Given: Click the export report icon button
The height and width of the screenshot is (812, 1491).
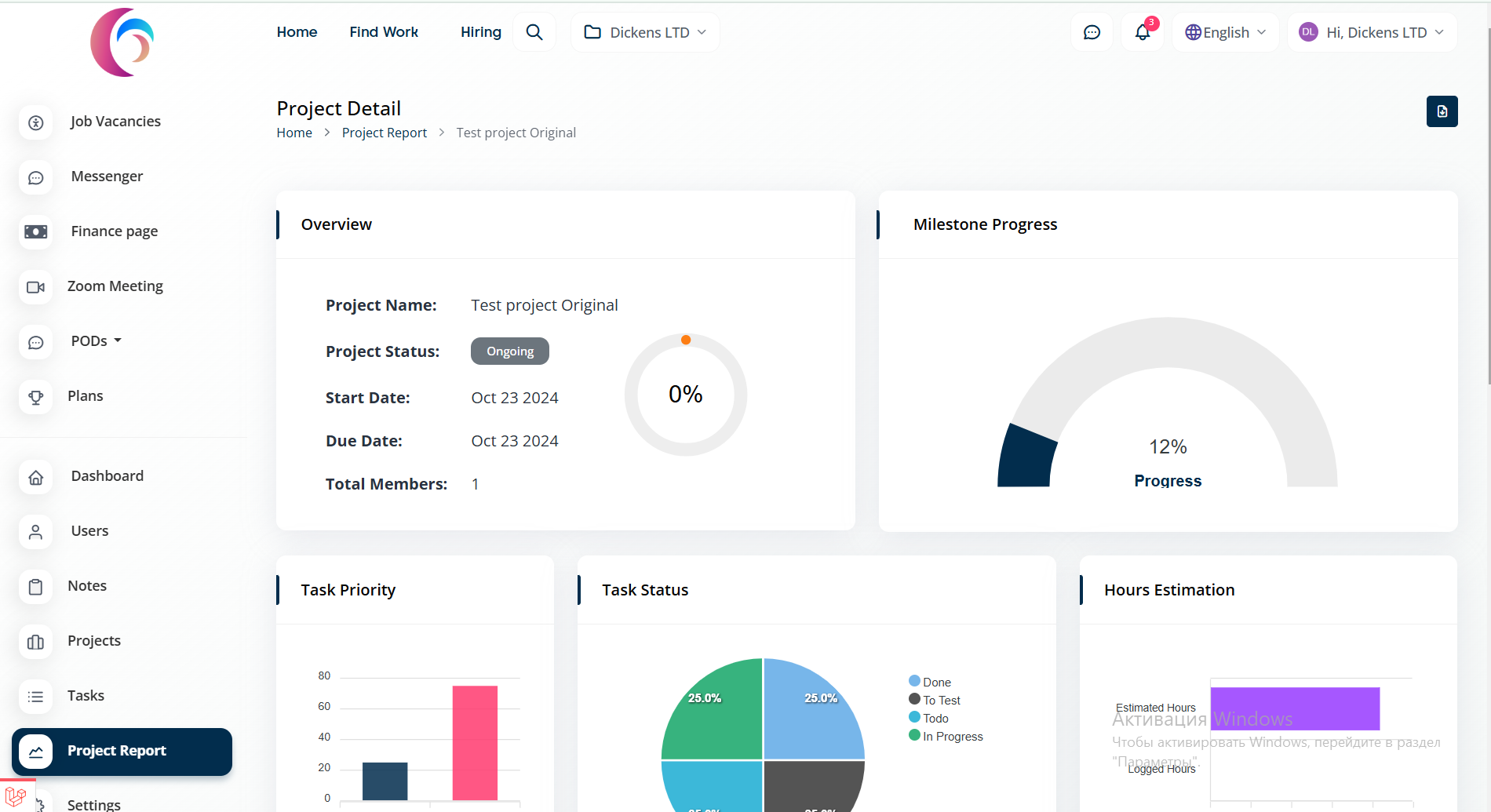Looking at the screenshot, I should click(x=1442, y=111).
